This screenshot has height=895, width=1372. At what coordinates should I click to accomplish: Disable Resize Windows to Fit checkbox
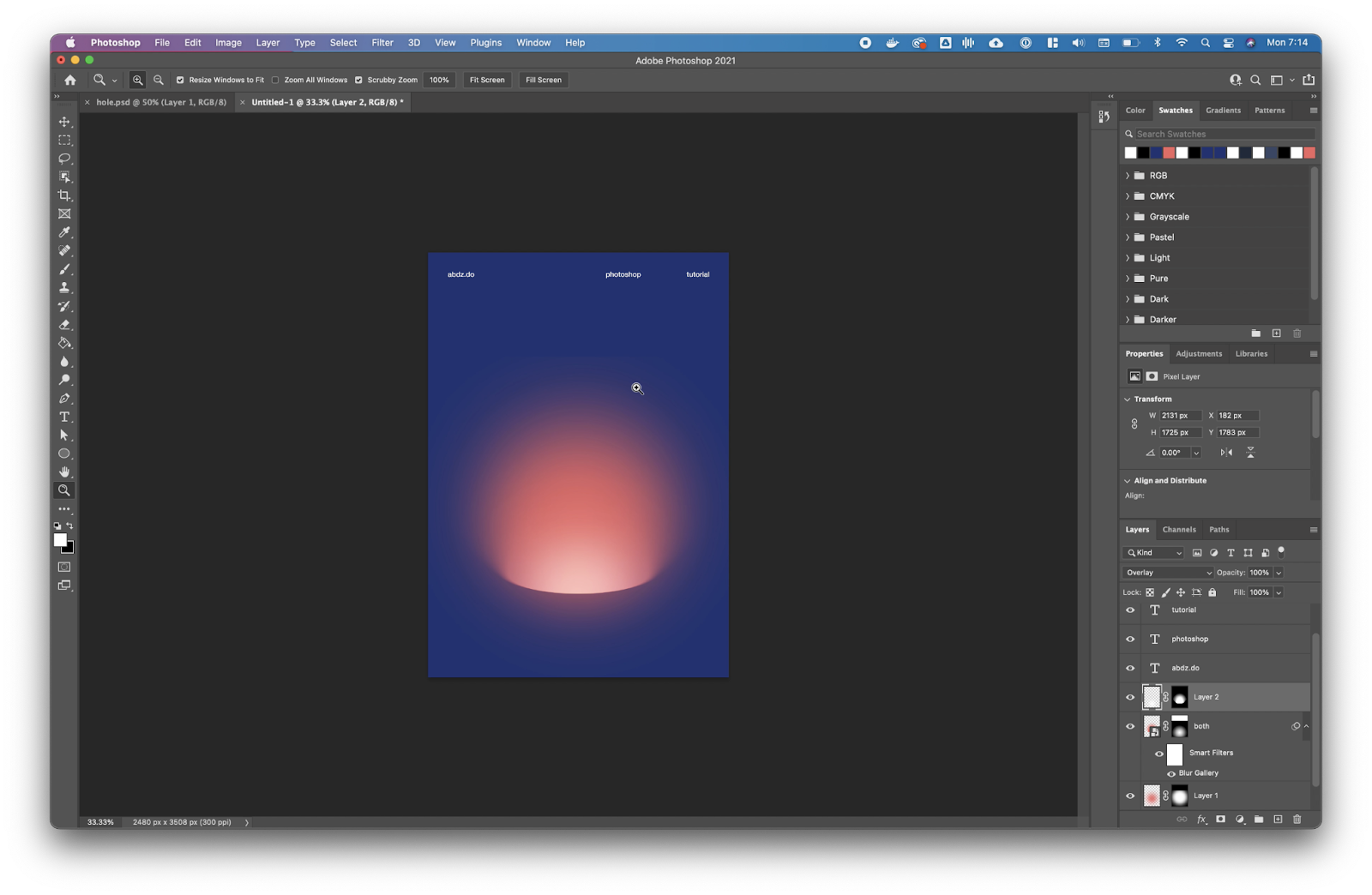[180, 80]
